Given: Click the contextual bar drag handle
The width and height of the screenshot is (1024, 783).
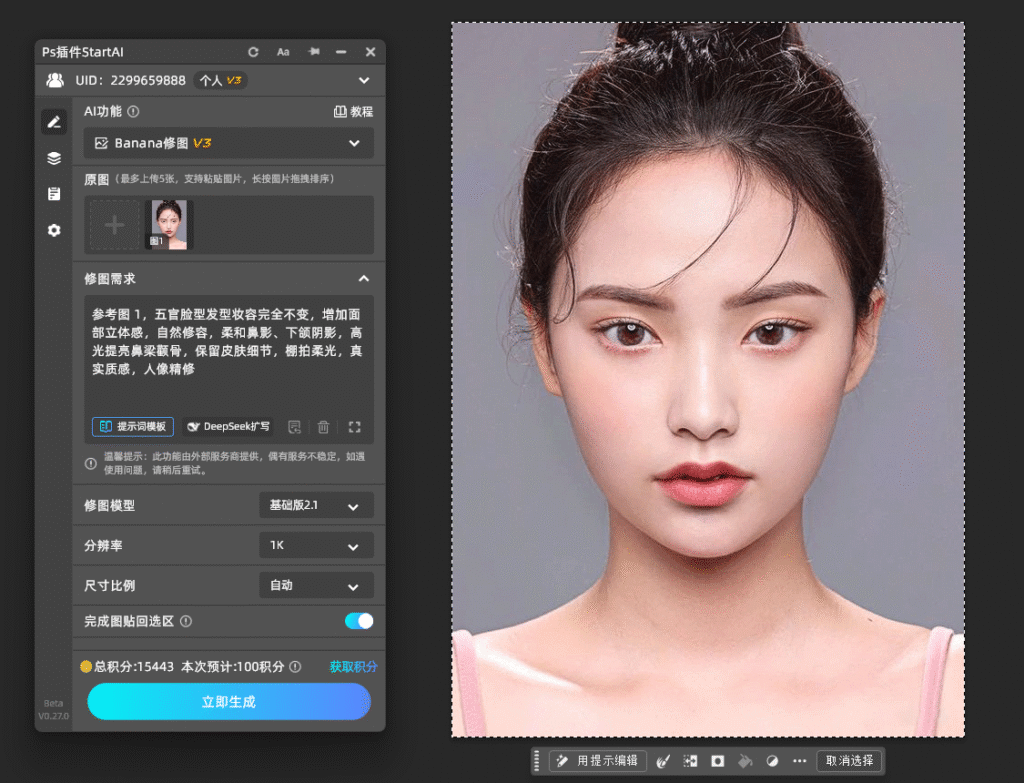Looking at the screenshot, I should click(537, 761).
